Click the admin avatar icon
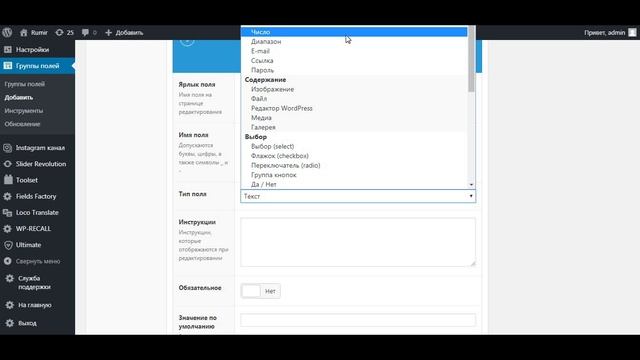 point(632,32)
